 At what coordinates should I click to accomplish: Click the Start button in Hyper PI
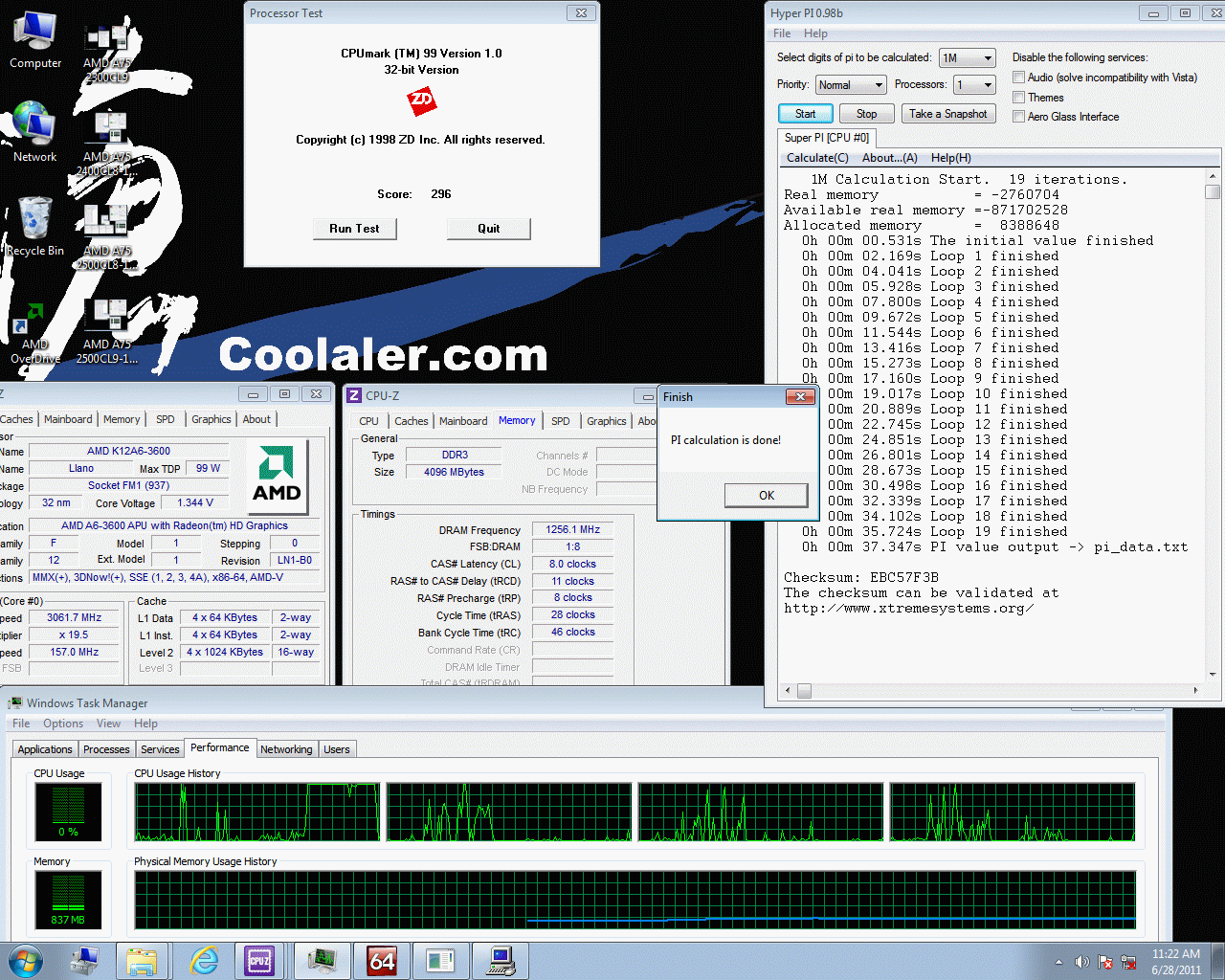[x=805, y=114]
